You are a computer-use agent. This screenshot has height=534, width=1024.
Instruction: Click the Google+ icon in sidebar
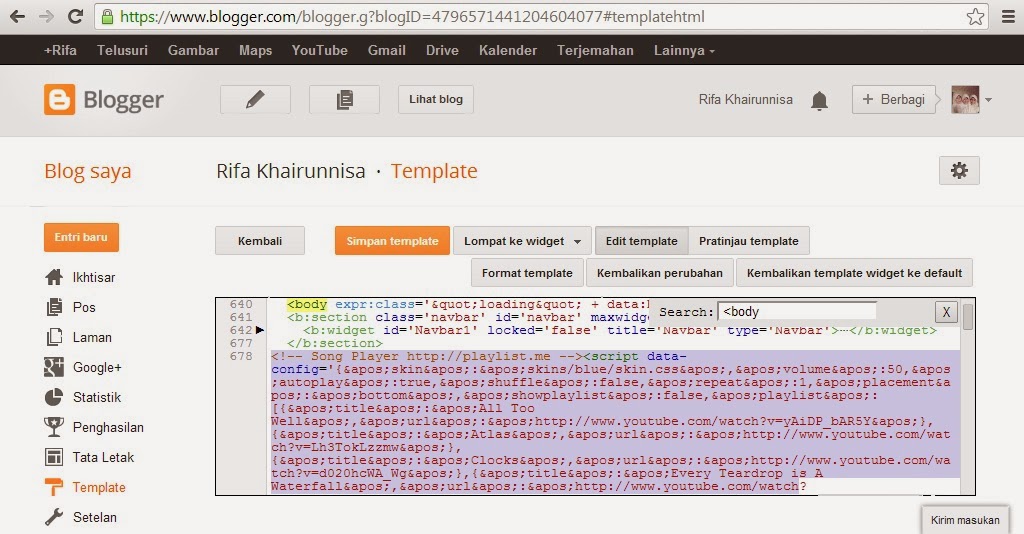point(54,367)
